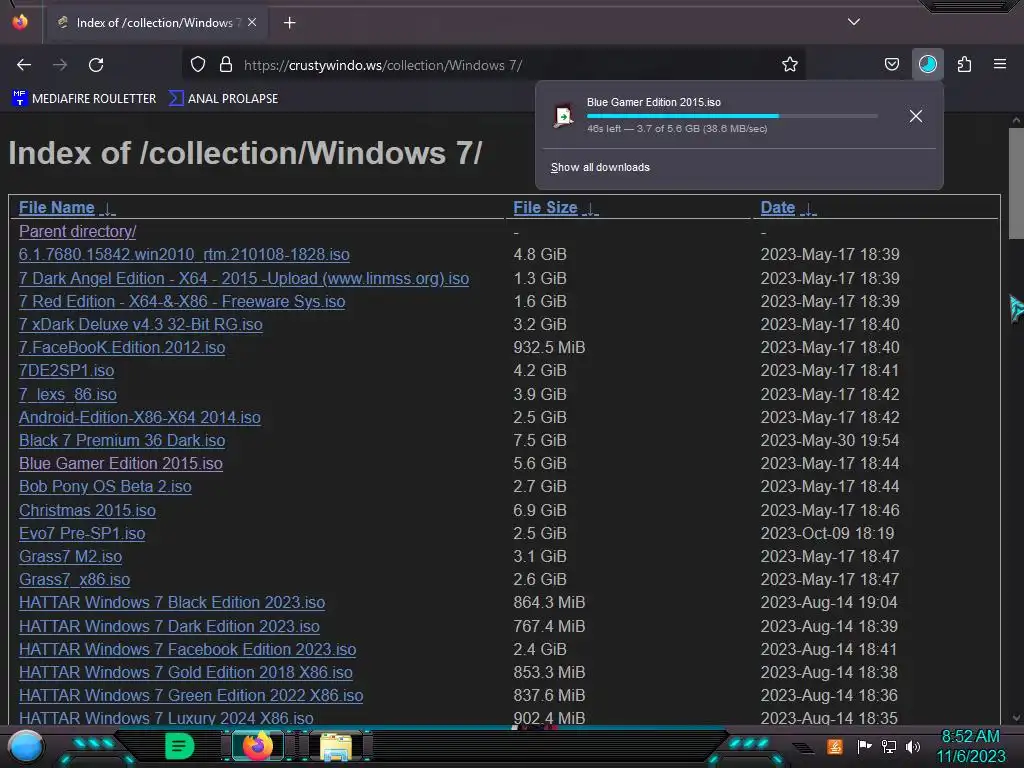
Task: Open HATTAR Windows 7 Dark Edition 2023.iso
Action: tap(169, 626)
